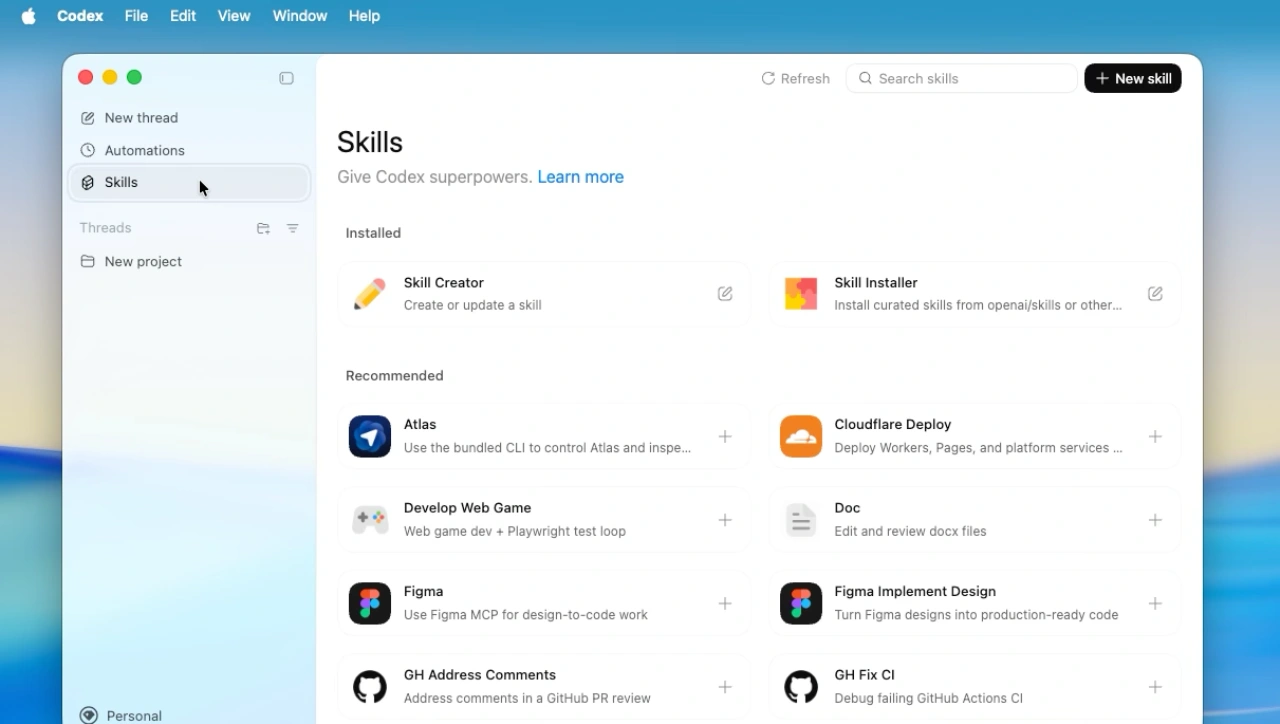The image size is (1280, 724).
Task: Click the Skill Installer edit icon
Action: pyautogui.click(x=1155, y=293)
